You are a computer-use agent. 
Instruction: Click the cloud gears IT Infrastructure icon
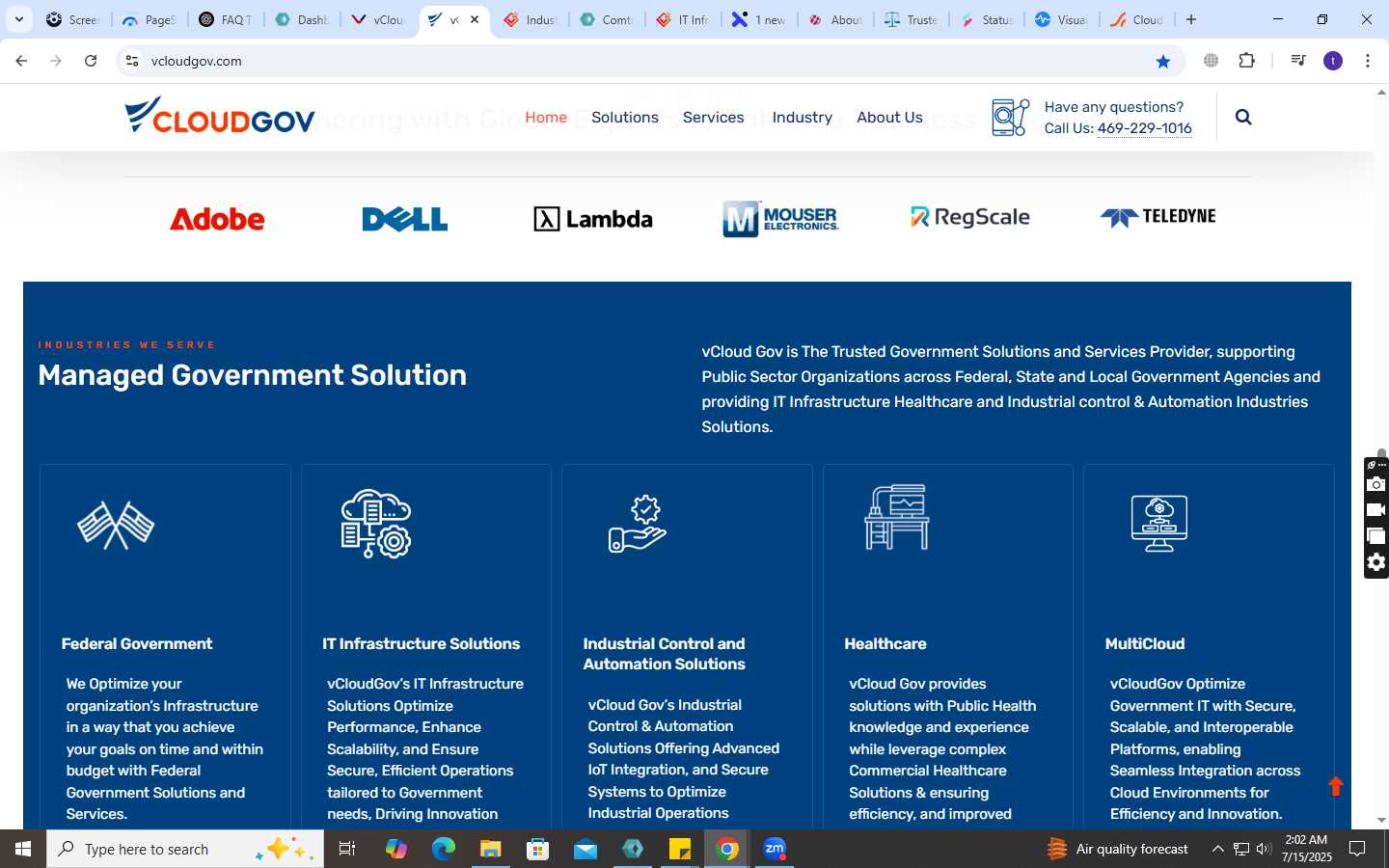click(376, 524)
